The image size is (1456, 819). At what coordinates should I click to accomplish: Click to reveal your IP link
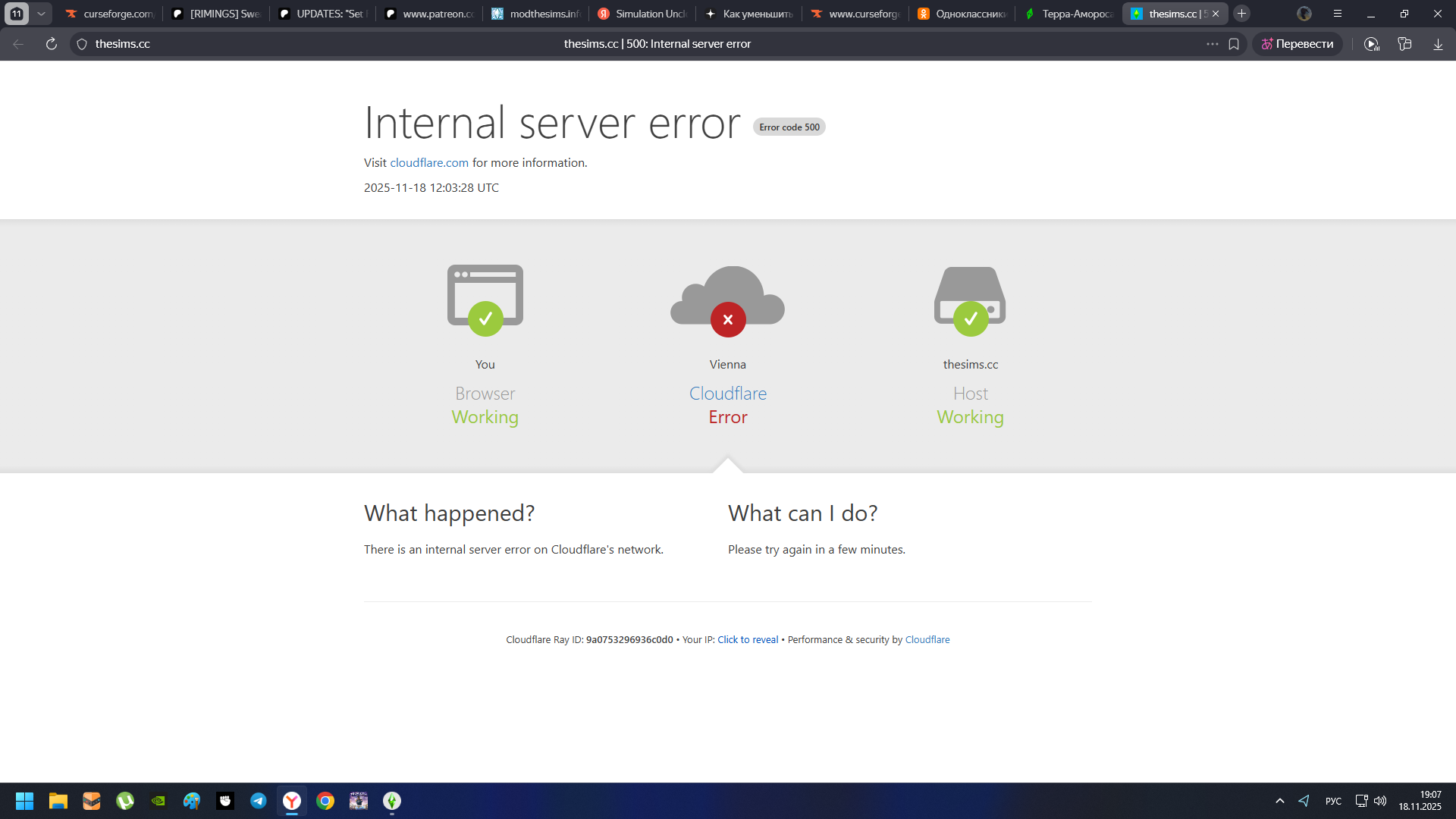(748, 639)
